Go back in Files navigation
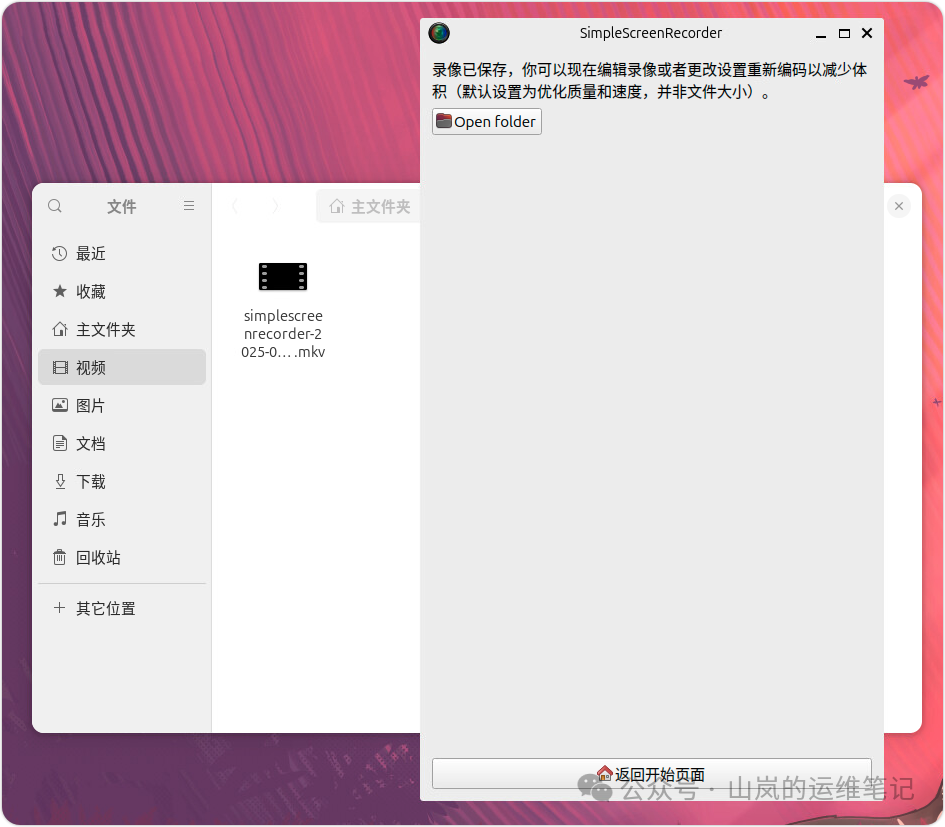Viewport: 945px width, 827px height. (x=235, y=207)
